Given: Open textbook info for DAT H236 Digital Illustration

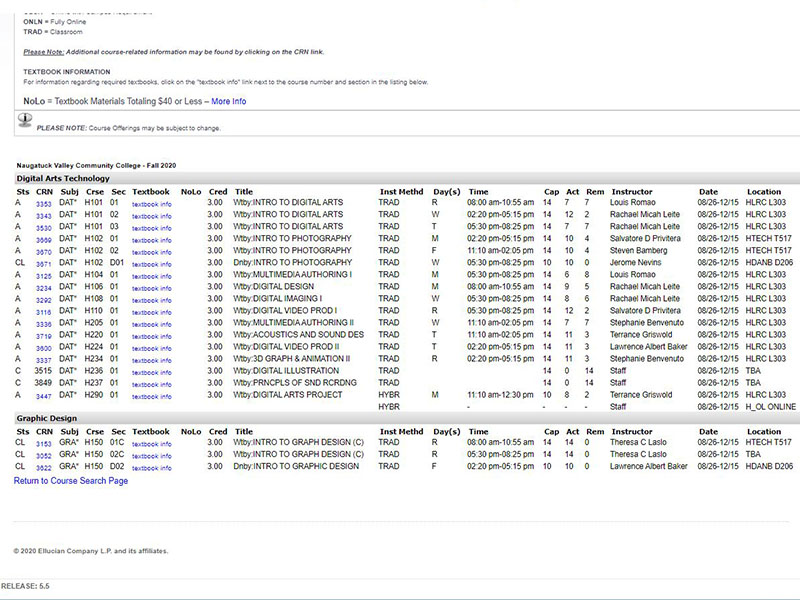Looking at the screenshot, I should [152, 372].
